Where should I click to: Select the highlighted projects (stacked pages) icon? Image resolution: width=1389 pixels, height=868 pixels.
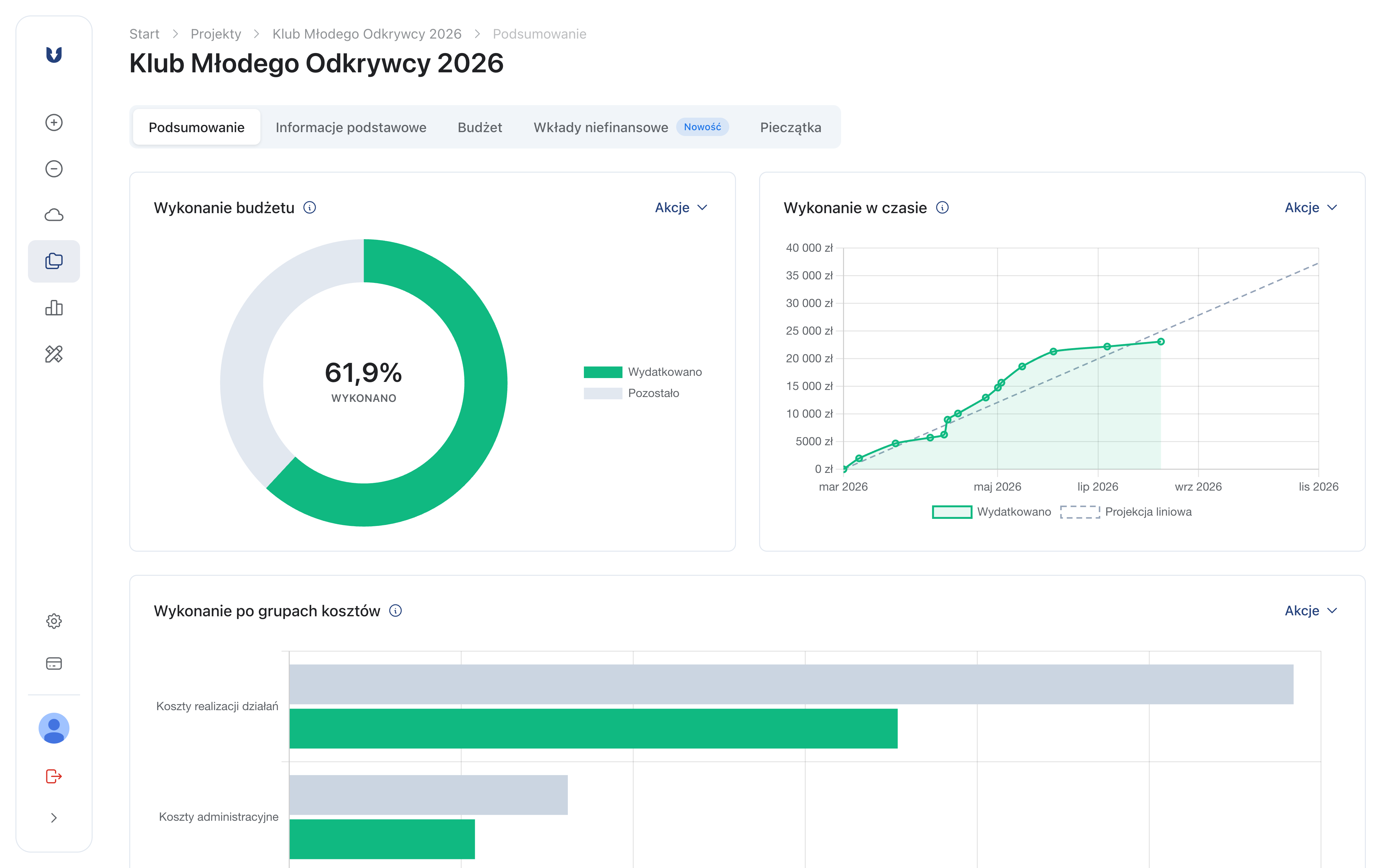[54, 261]
